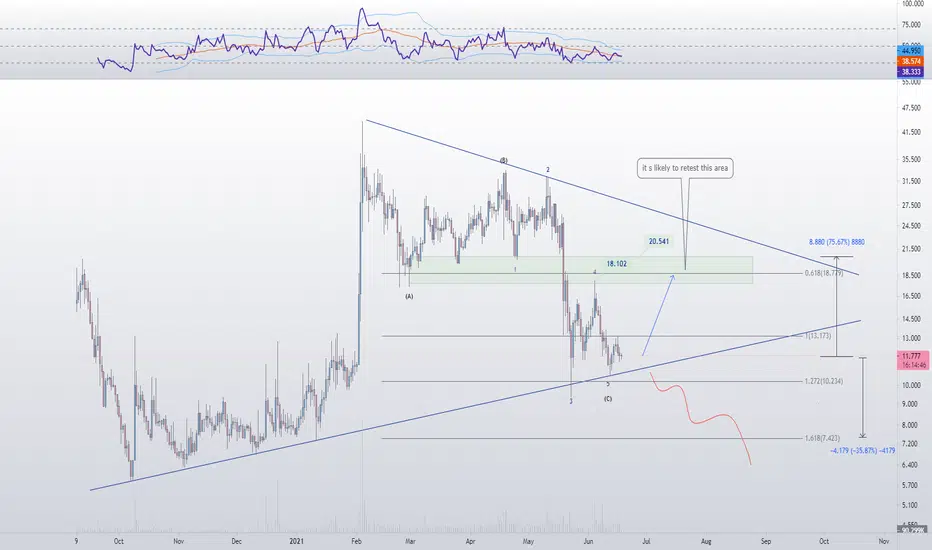Screen dimensions: 932x550
Task: Click the Jul label on the time axis
Action: (x=646, y=541)
